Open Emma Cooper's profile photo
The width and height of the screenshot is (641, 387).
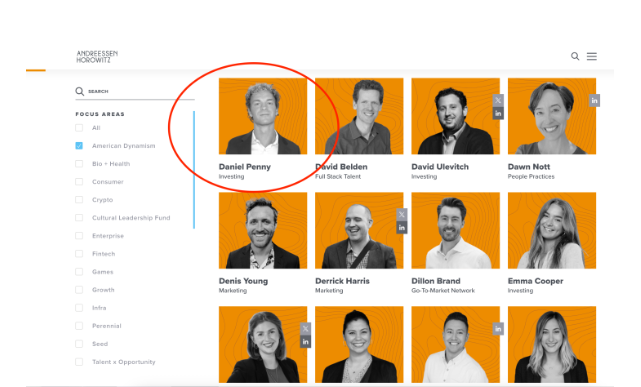coord(552,230)
